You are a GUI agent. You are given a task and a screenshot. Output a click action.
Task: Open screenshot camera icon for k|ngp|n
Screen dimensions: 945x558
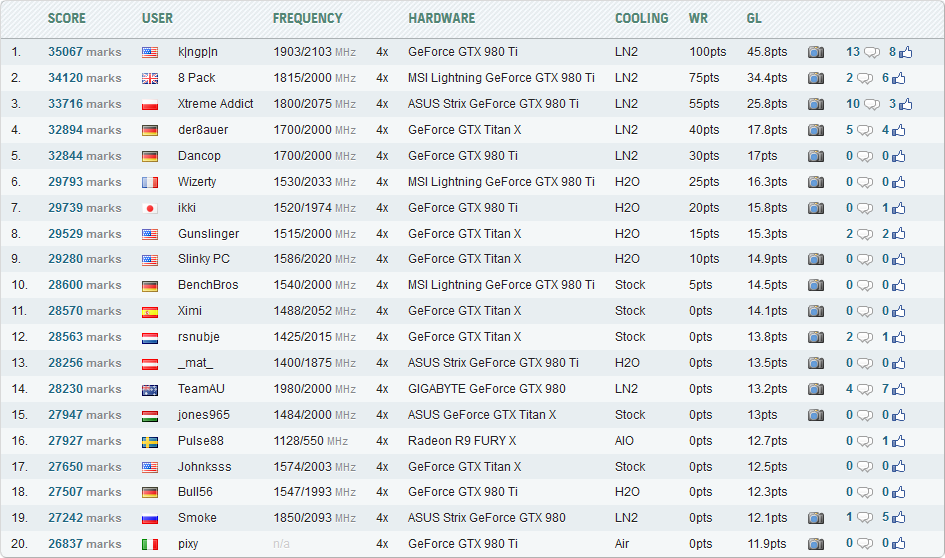815,52
